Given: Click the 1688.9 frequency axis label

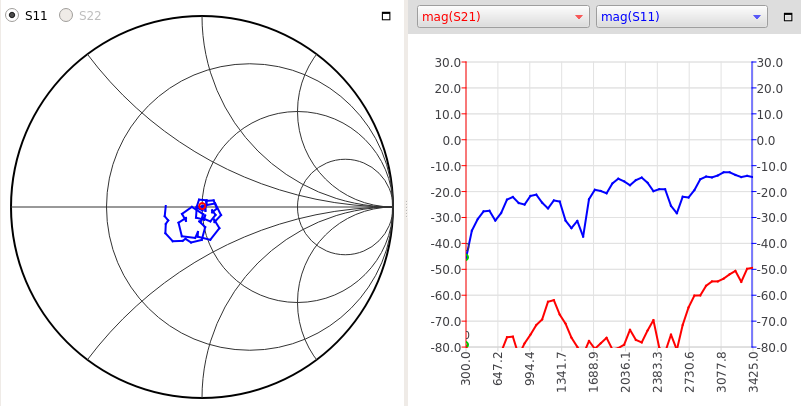Looking at the screenshot, I should coord(593,371).
